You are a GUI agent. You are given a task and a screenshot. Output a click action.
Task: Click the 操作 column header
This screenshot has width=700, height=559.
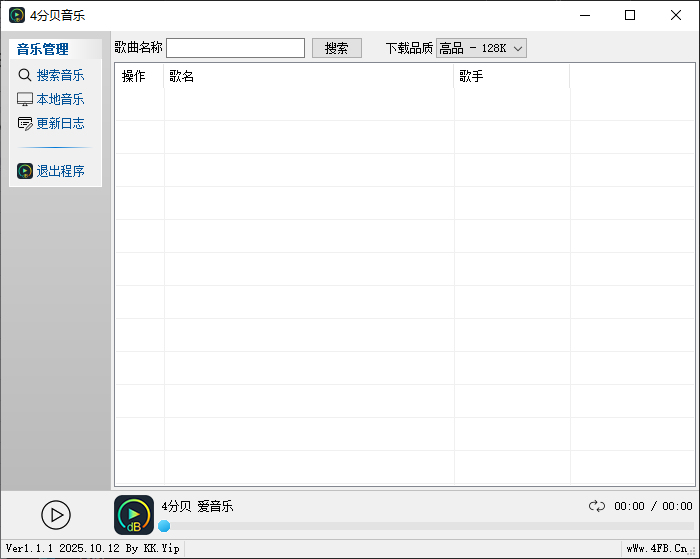(x=134, y=76)
